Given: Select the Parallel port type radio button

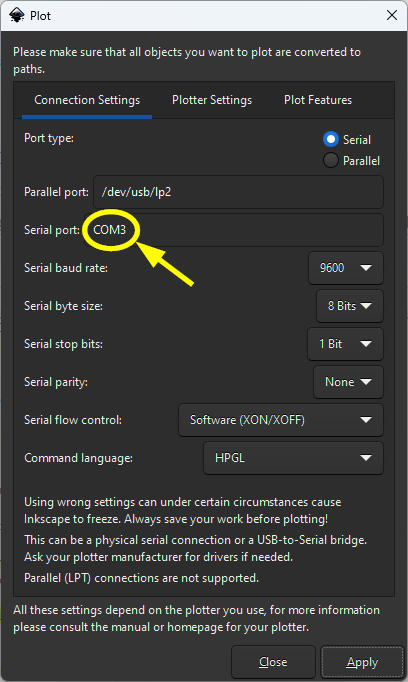Looking at the screenshot, I should 331,160.
